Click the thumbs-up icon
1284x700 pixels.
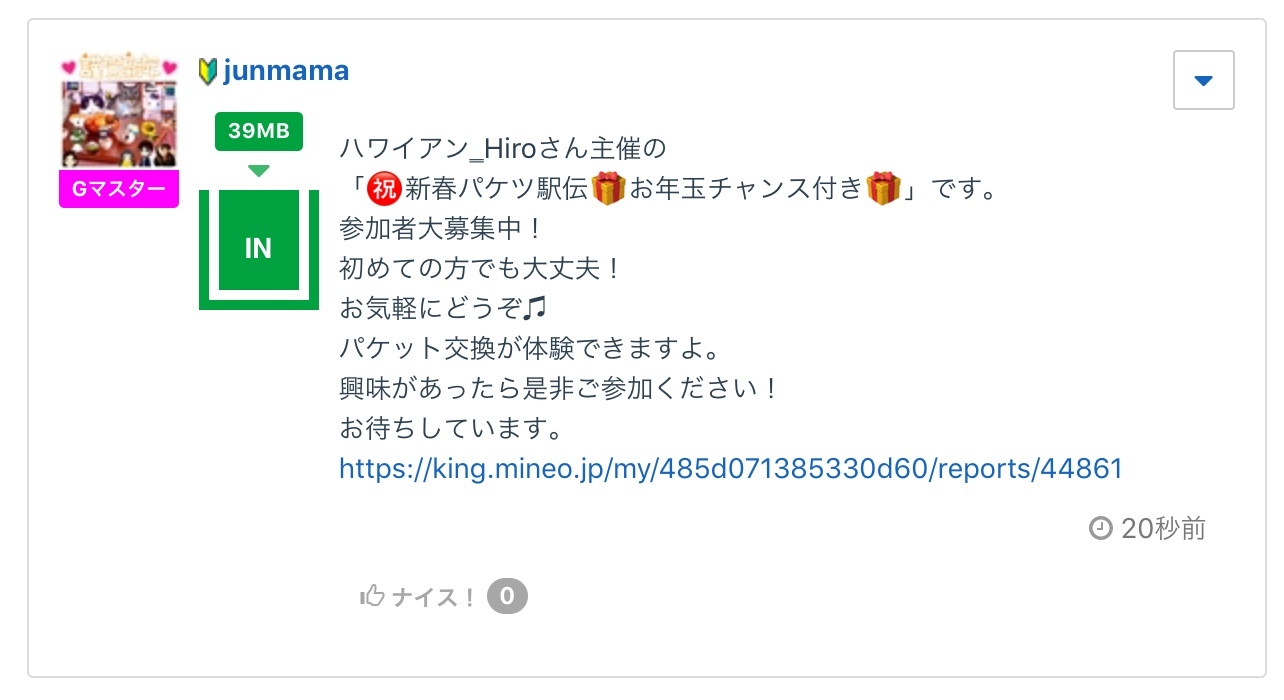372,597
